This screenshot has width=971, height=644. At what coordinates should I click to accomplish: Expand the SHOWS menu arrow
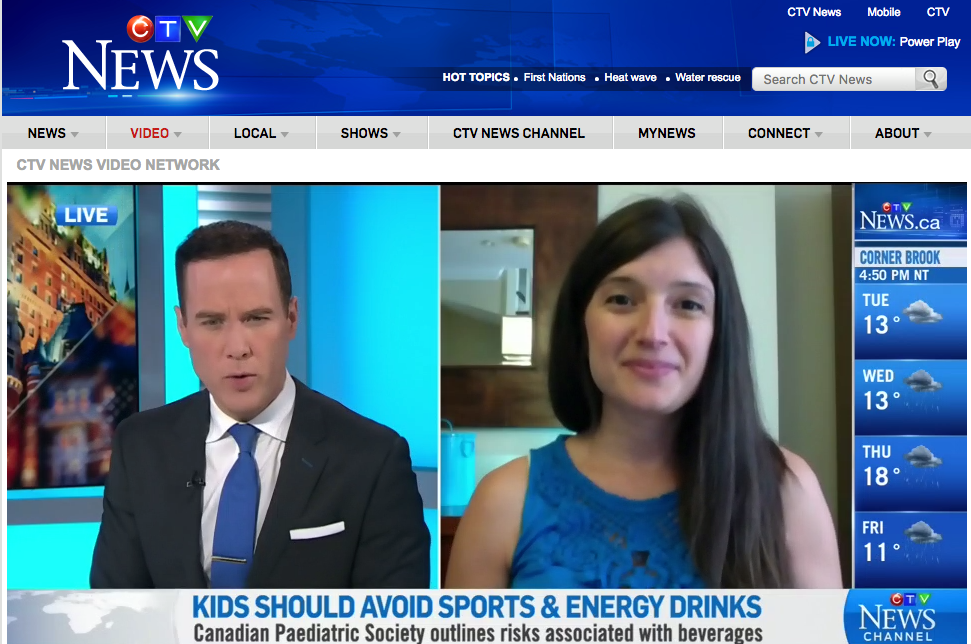397,134
